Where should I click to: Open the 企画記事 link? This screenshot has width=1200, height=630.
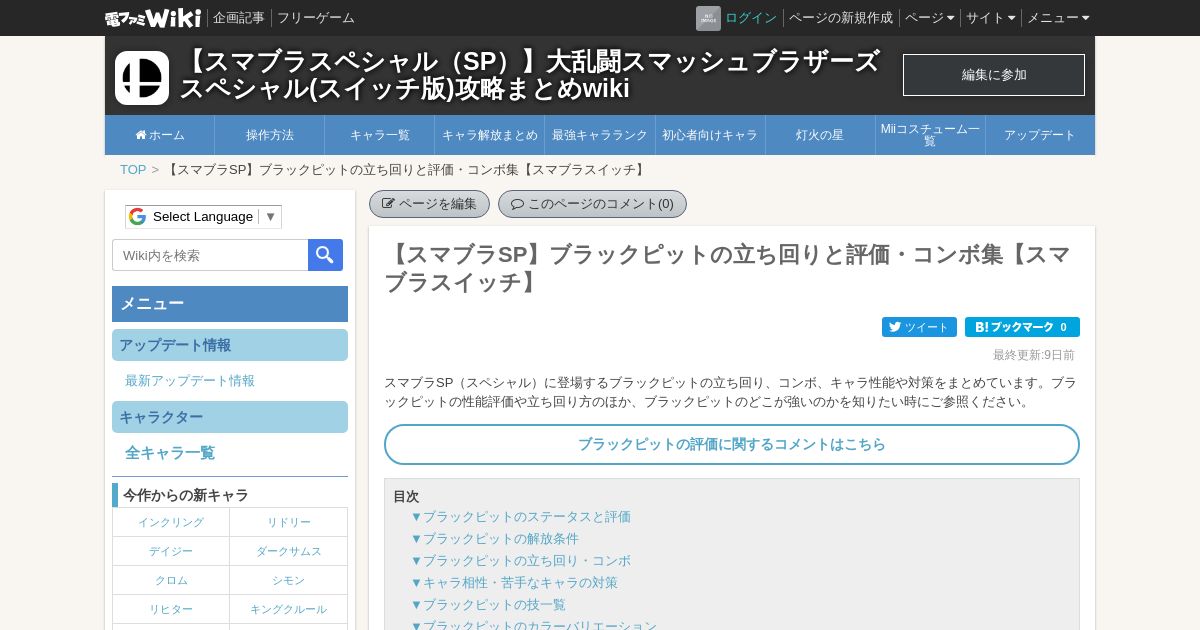point(239,18)
